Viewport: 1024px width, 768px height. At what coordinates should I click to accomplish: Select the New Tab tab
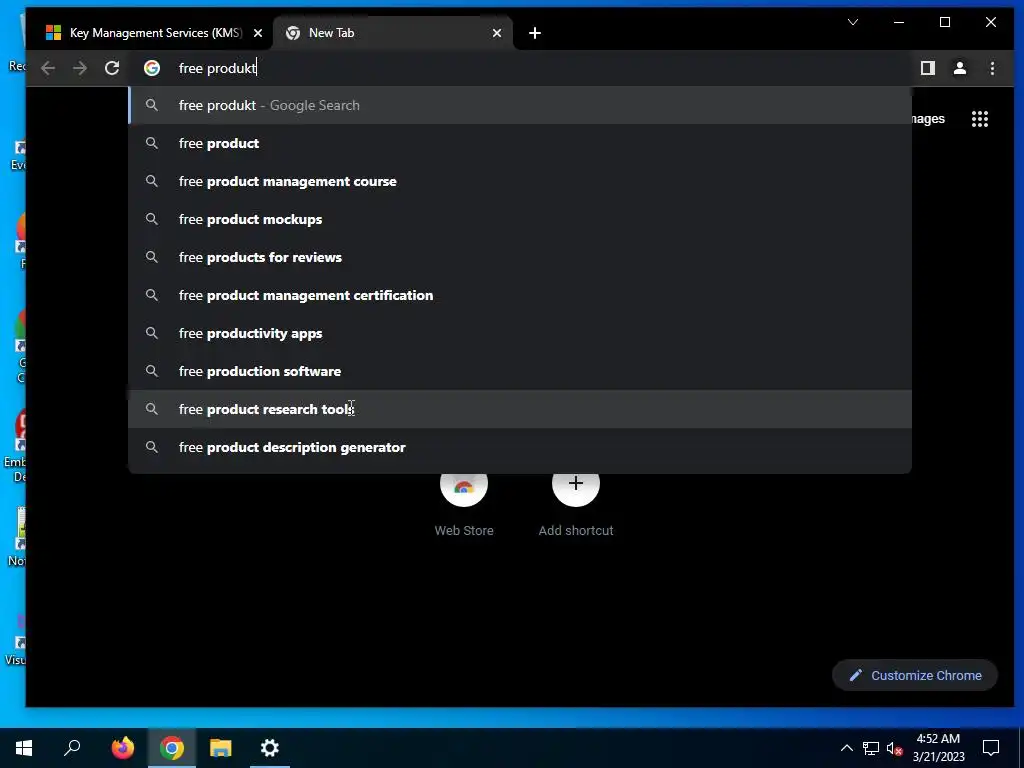pos(393,33)
